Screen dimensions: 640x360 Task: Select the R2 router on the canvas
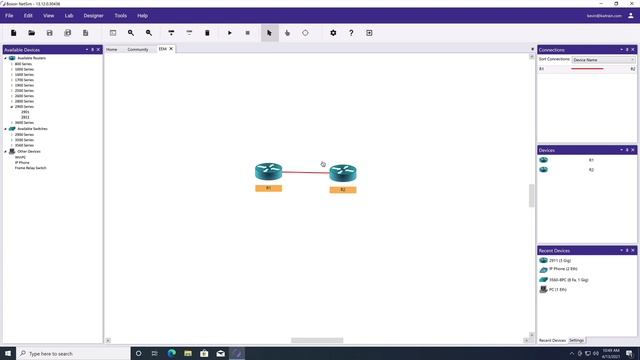tap(343, 173)
